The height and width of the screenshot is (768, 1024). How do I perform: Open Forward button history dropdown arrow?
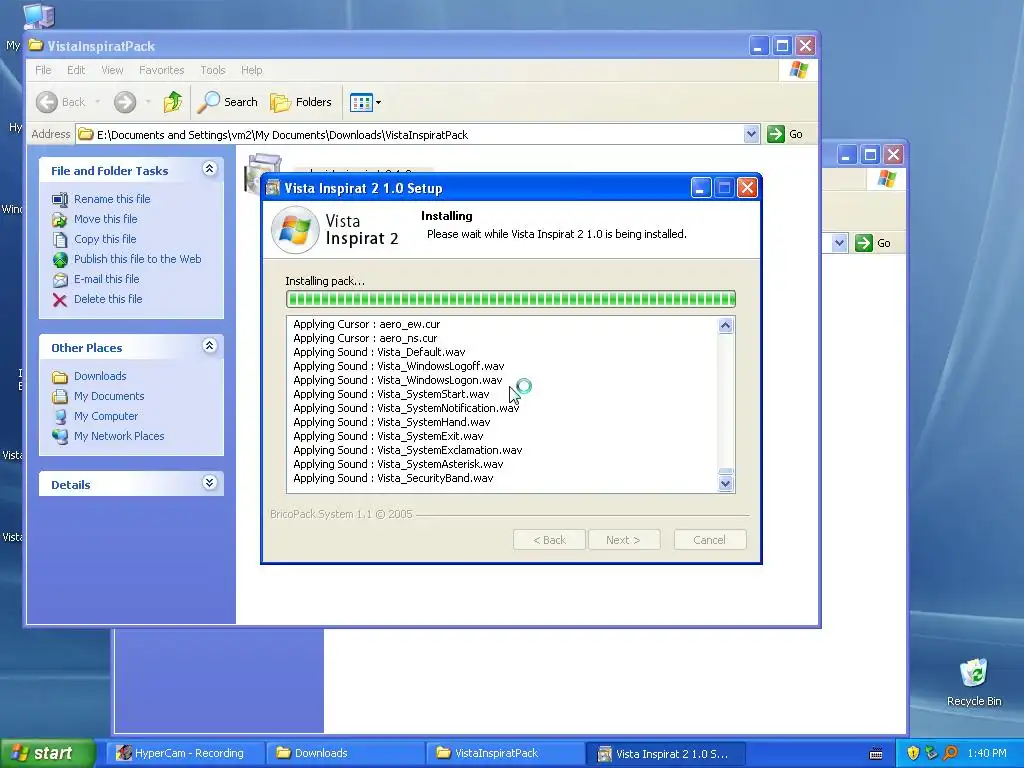click(x=148, y=102)
